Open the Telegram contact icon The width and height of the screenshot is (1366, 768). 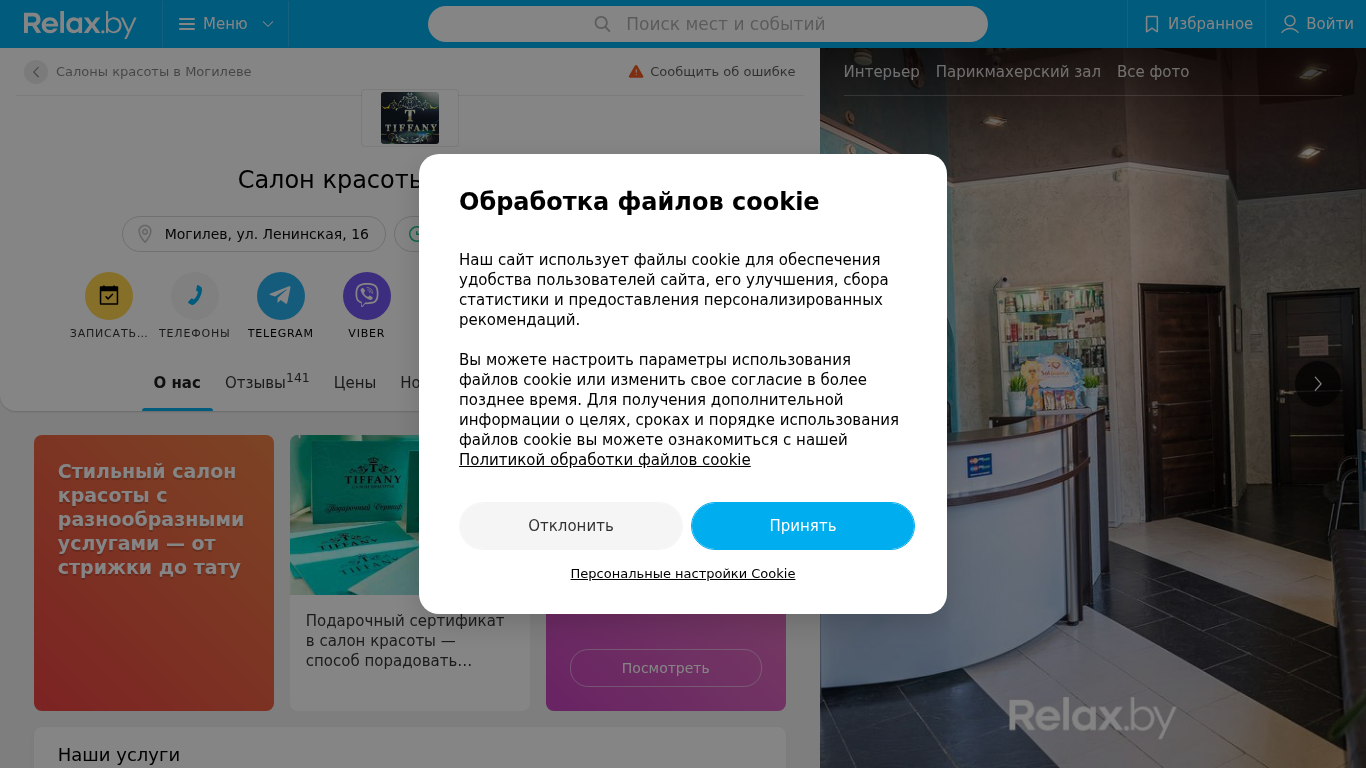281,296
